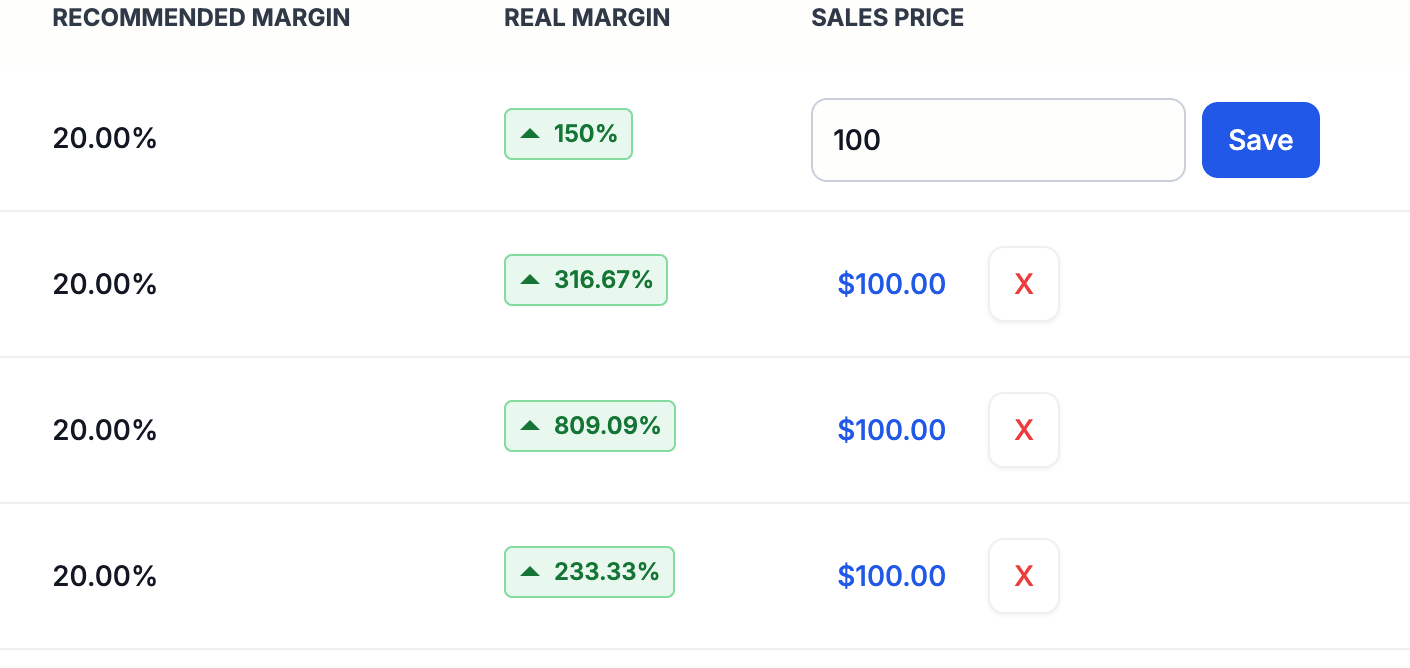Click the Real Margin column header
The width and height of the screenshot is (1410, 668).
[x=587, y=18]
